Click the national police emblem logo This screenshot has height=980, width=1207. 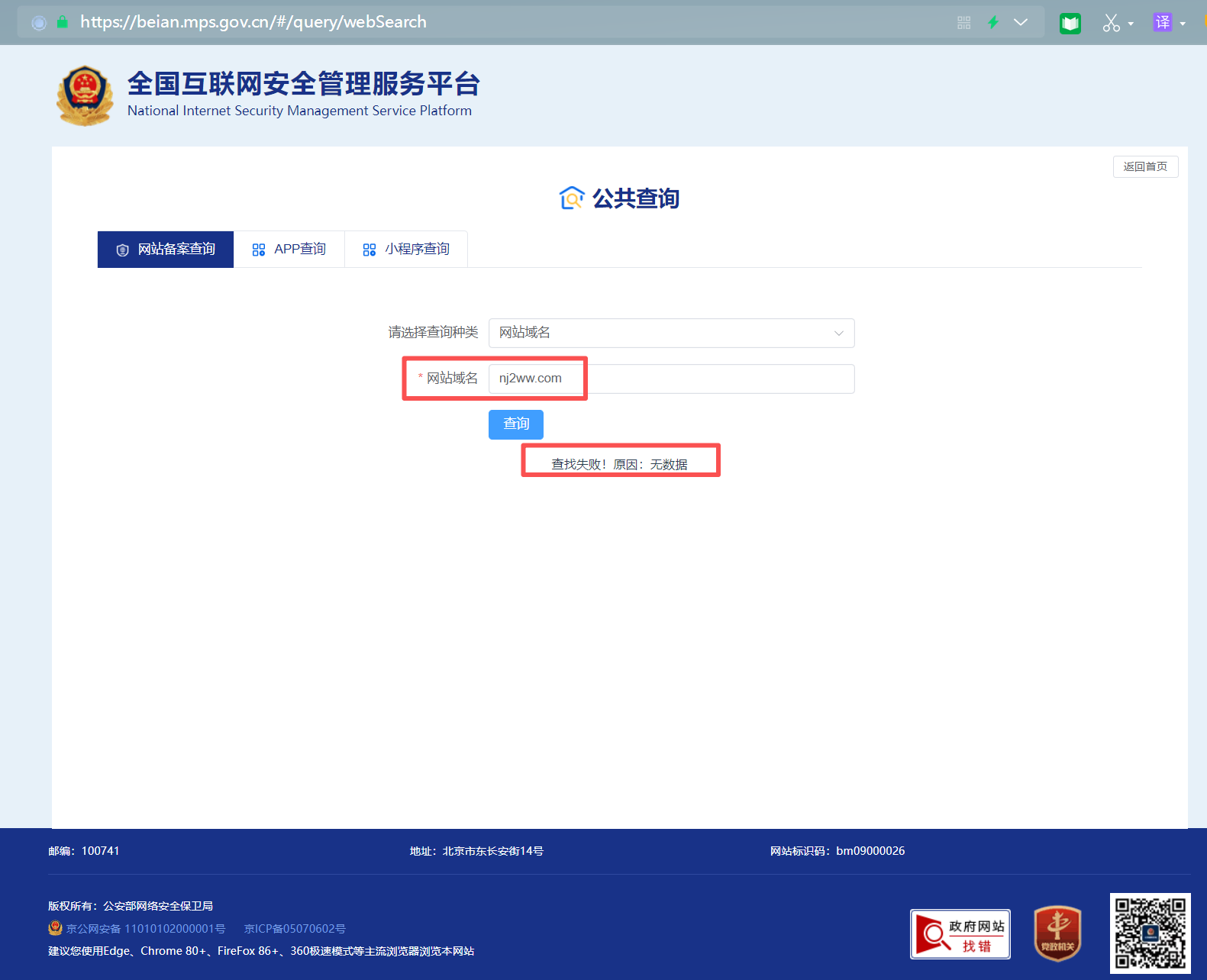[85, 95]
